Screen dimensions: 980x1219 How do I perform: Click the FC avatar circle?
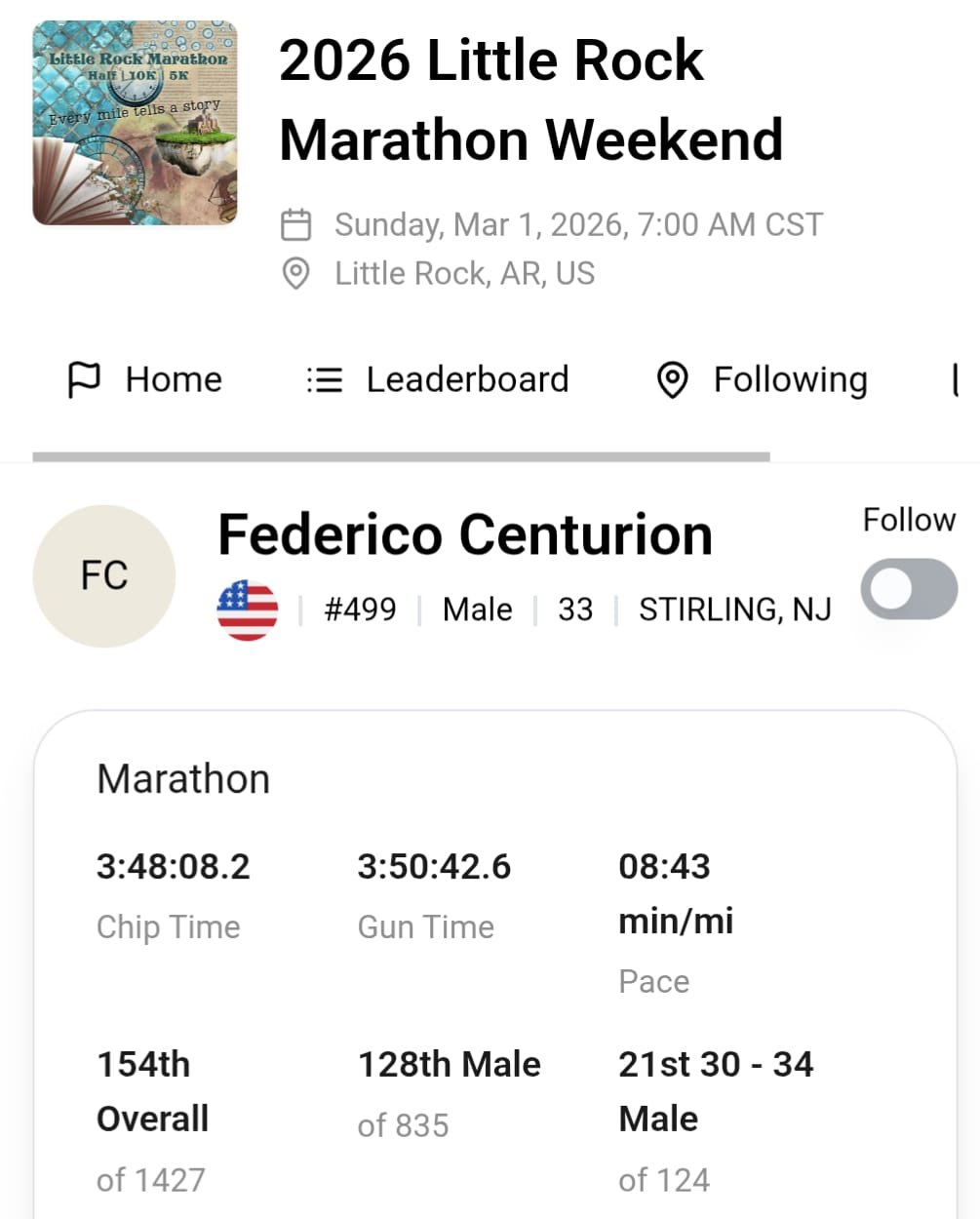coord(104,575)
